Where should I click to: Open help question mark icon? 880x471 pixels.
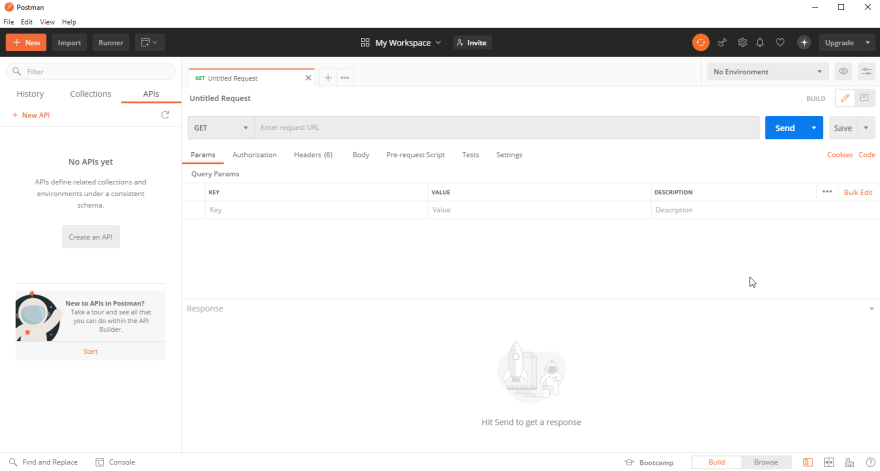point(870,463)
